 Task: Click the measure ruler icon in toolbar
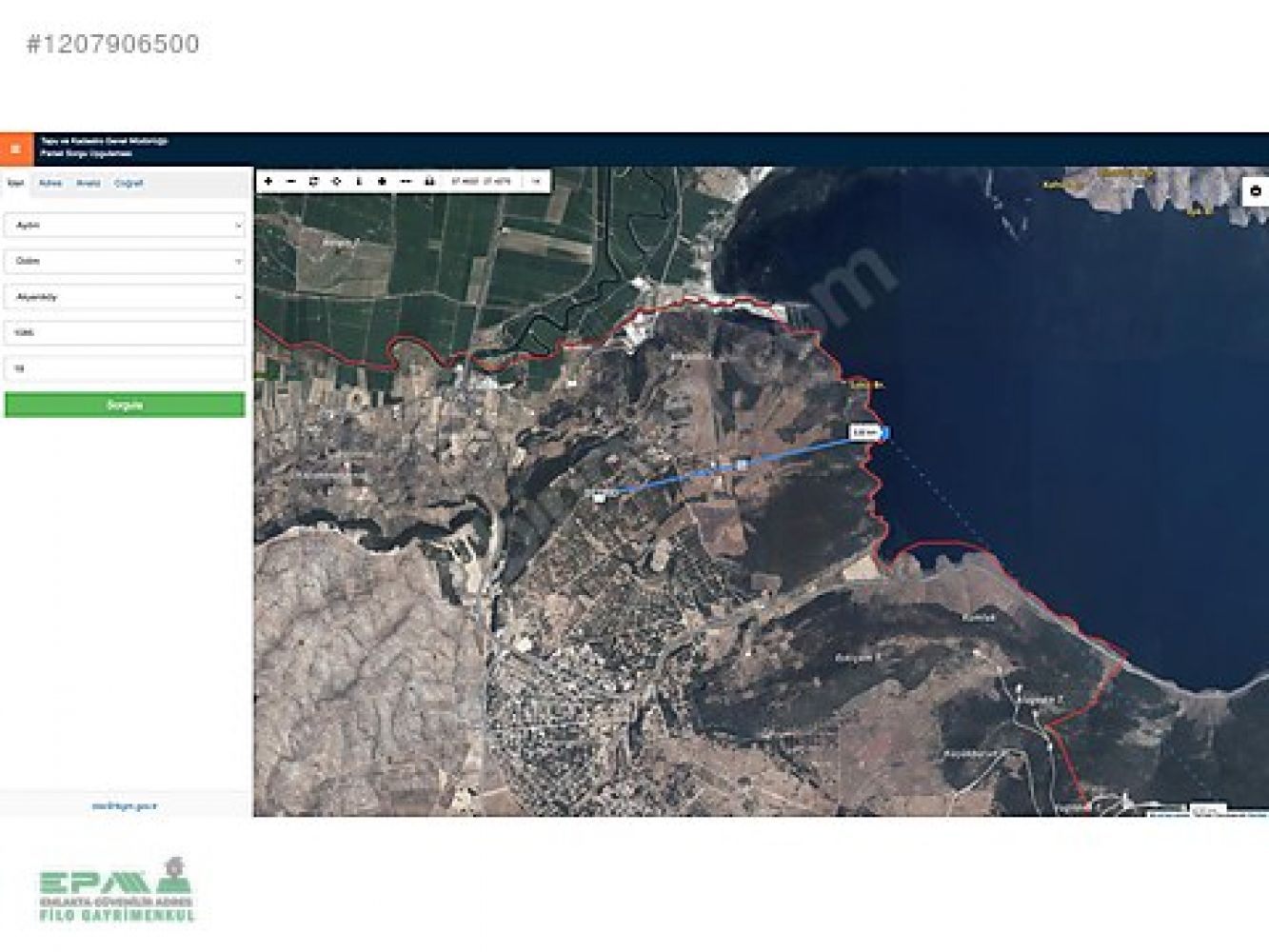point(406,181)
